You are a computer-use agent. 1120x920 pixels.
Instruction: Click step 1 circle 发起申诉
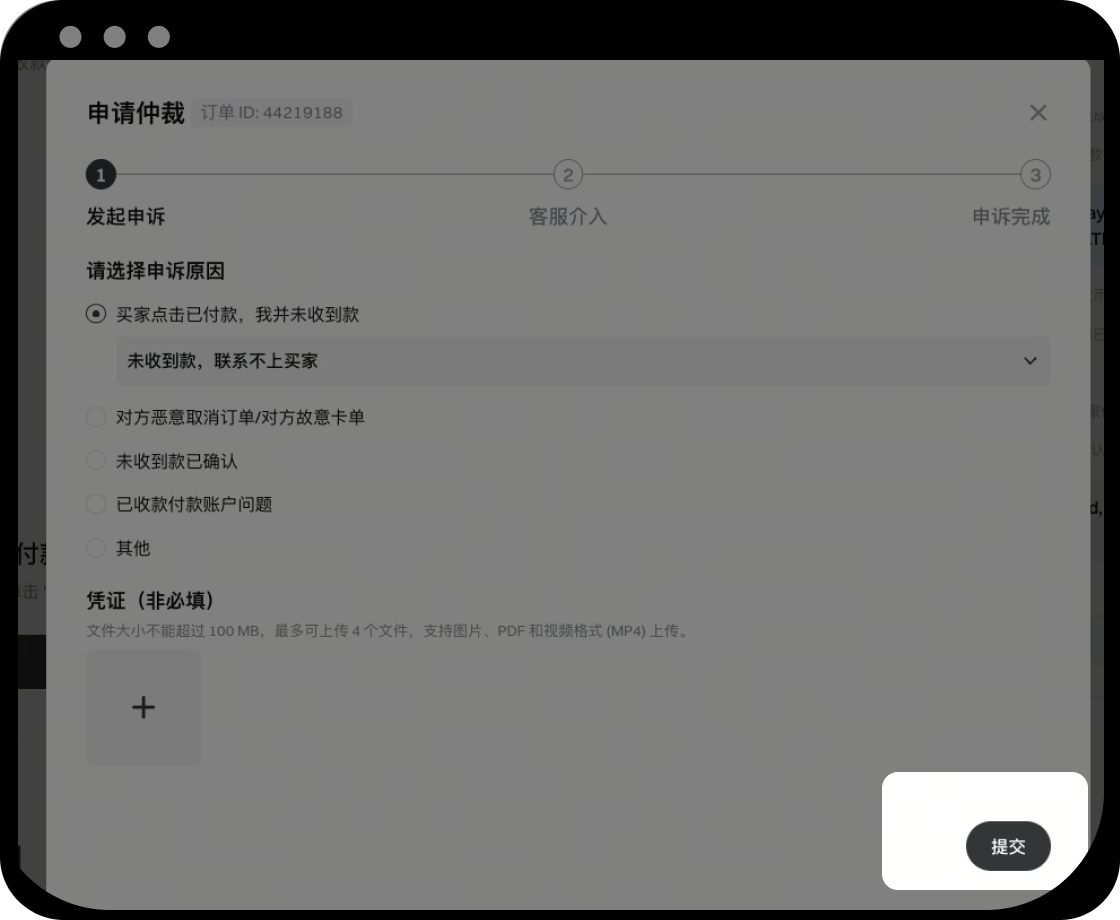coord(101,175)
